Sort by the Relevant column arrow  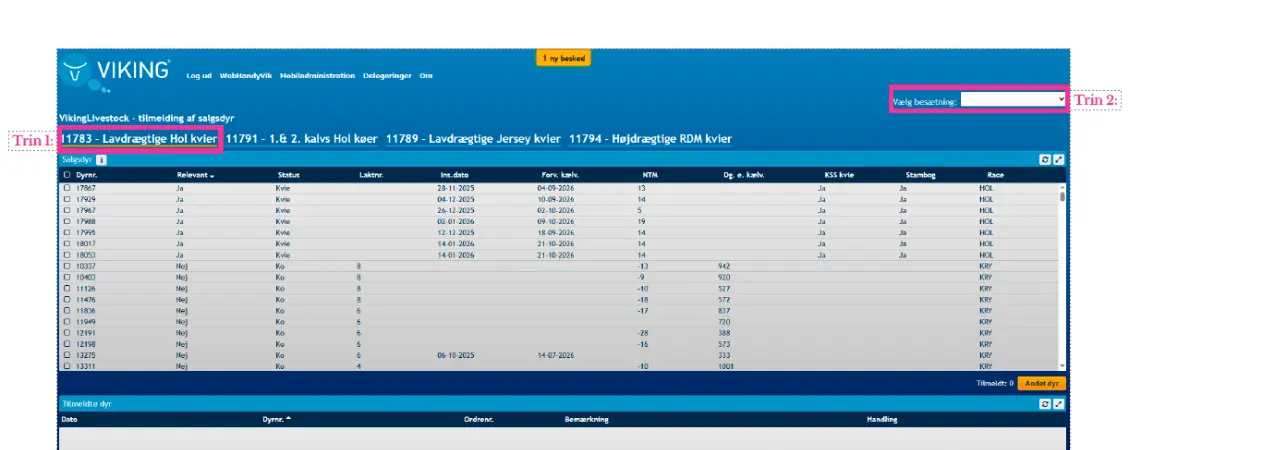[x=211, y=175]
